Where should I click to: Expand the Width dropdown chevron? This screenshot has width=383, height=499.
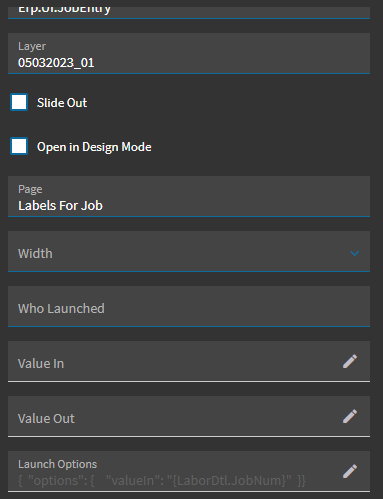(355, 253)
